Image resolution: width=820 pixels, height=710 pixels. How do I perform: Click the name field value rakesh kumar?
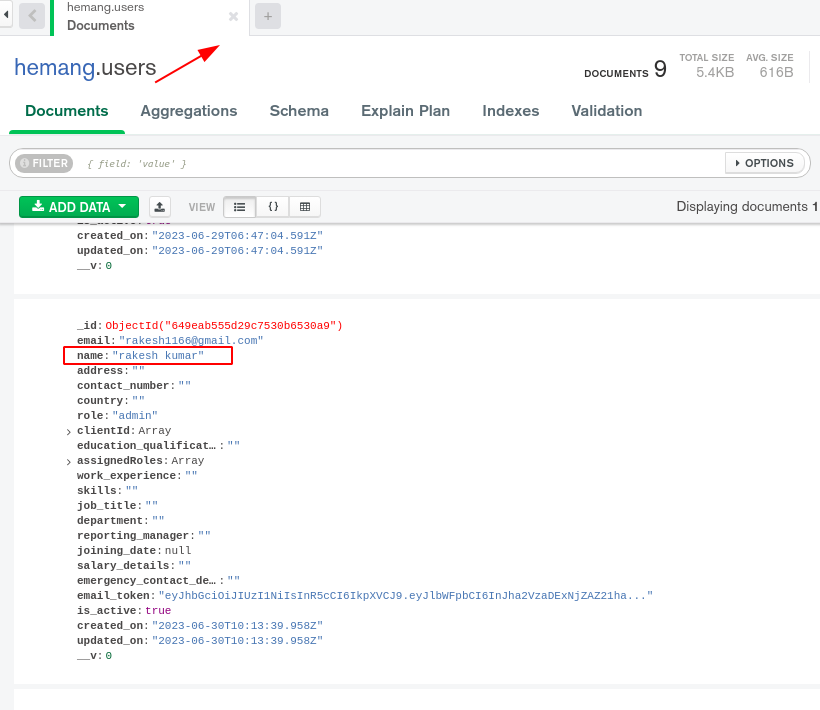tap(161, 356)
